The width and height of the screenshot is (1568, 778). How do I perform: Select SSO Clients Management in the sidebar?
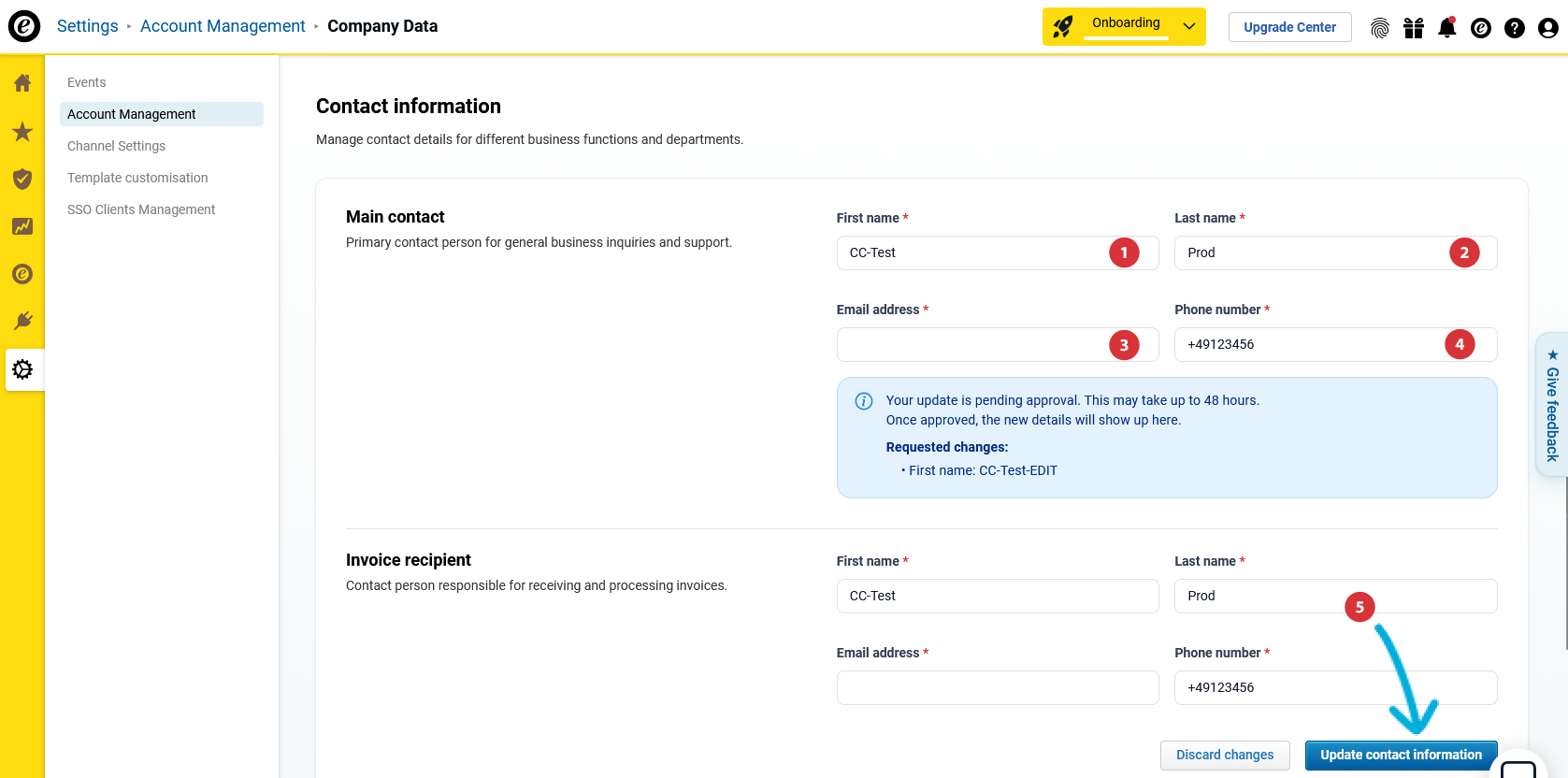point(141,209)
